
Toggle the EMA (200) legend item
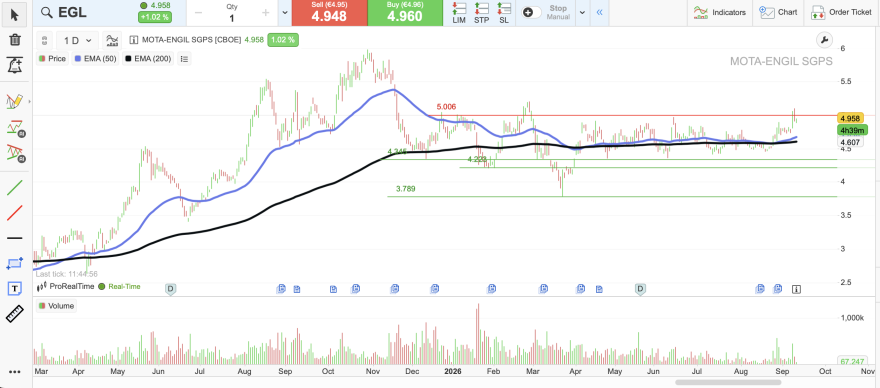[149, 58]
